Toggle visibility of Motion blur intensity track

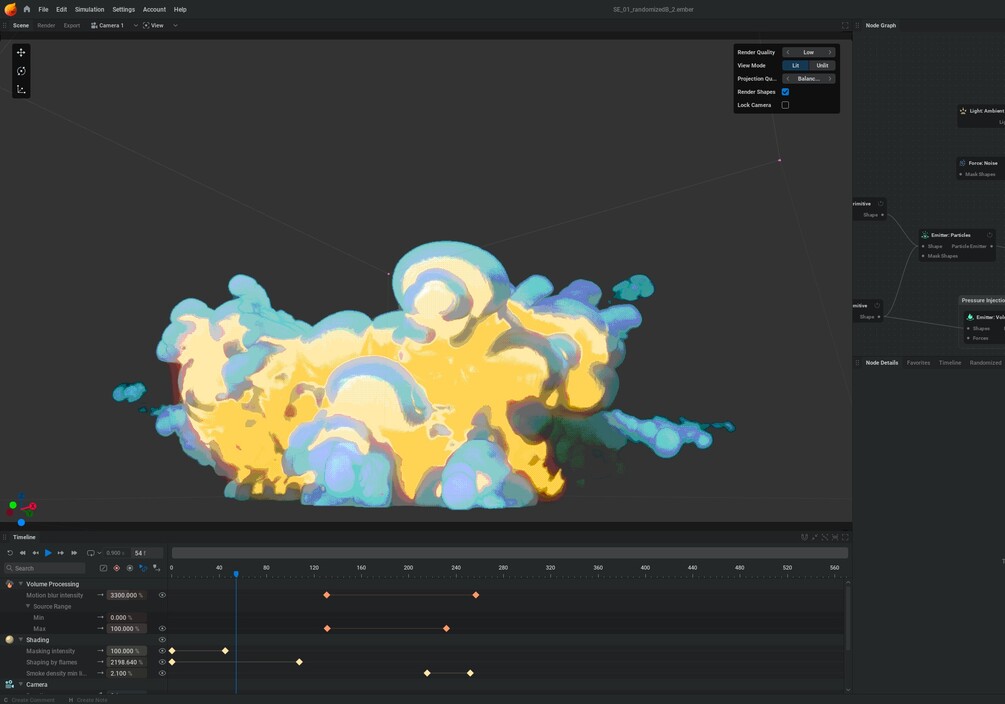tap(162, 595)
